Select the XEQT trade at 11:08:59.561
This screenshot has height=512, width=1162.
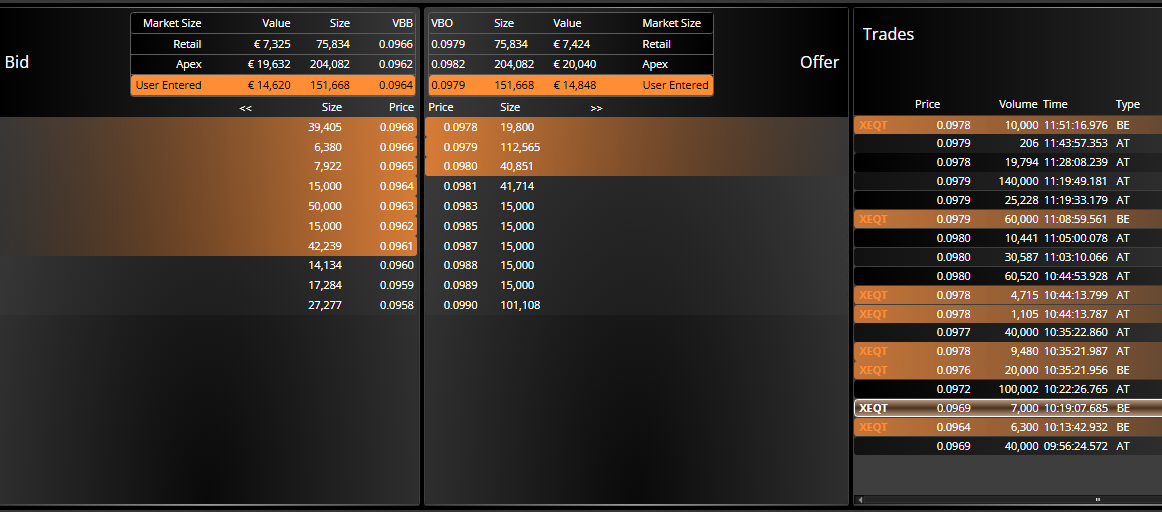[1008, 219]
